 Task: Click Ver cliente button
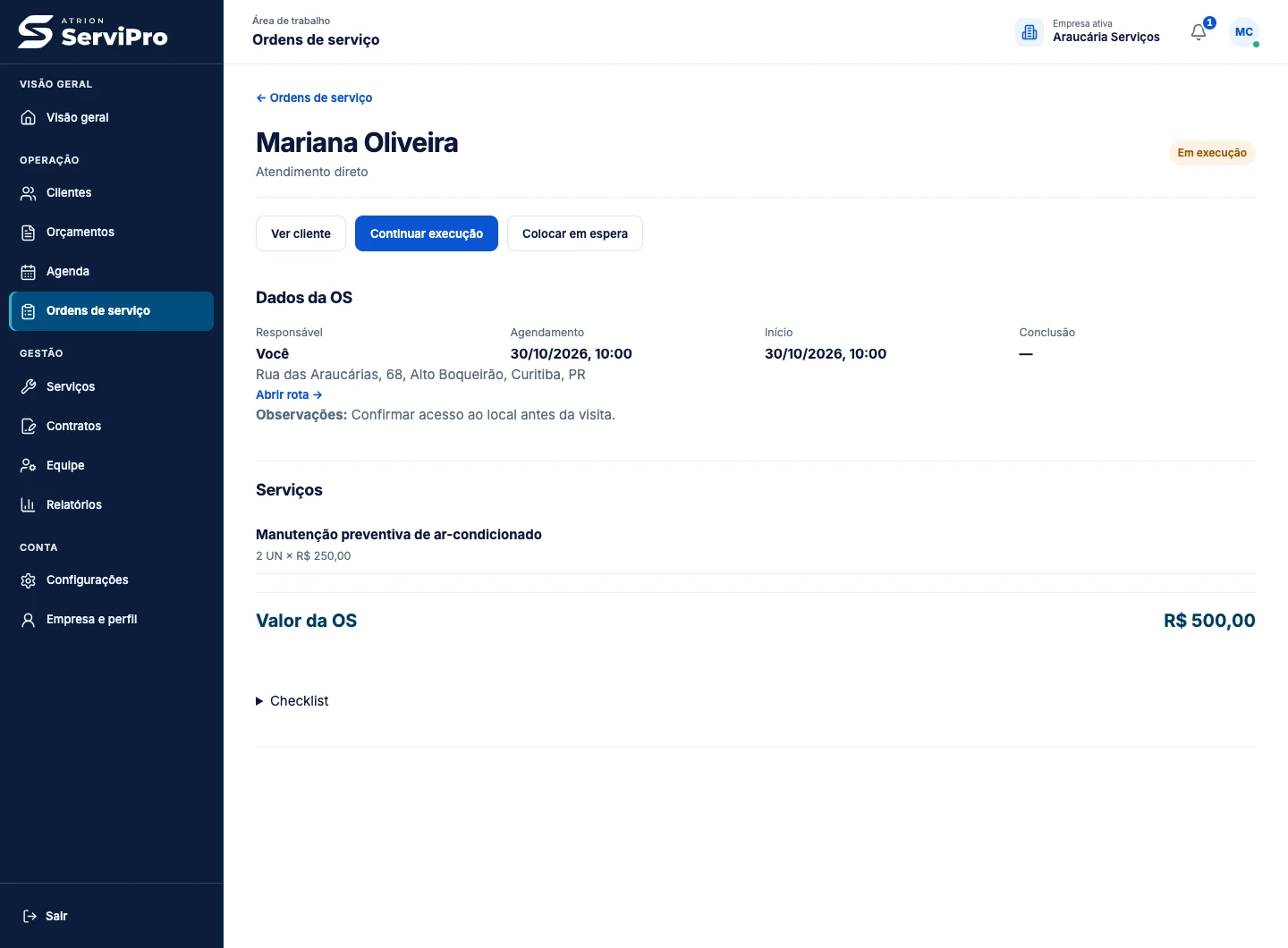click(x=301, y=233)
